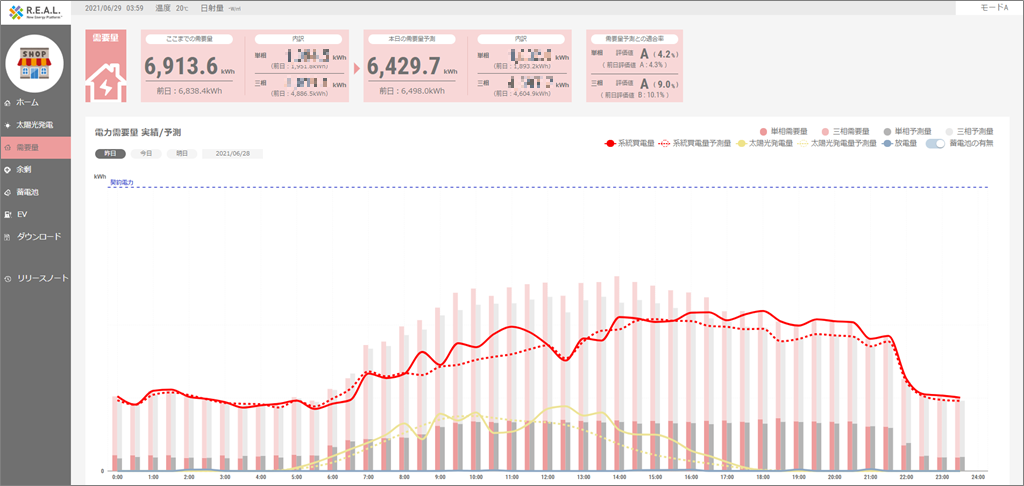The width and height of the screenshot is (1024, 486).
Task: Click the 余剰 sidebar icon
Action: [x=8, y=170]
